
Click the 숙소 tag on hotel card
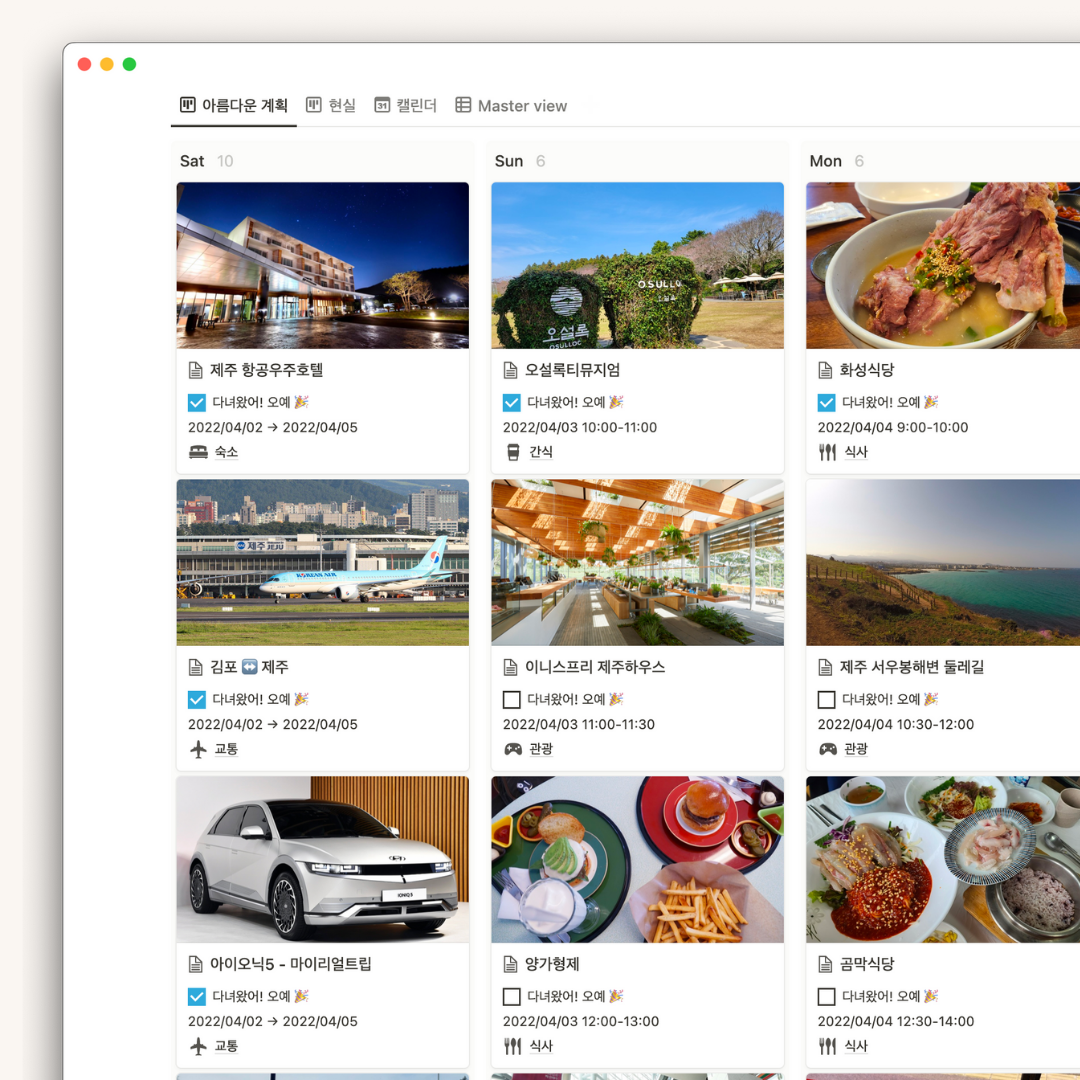[226, 452]
